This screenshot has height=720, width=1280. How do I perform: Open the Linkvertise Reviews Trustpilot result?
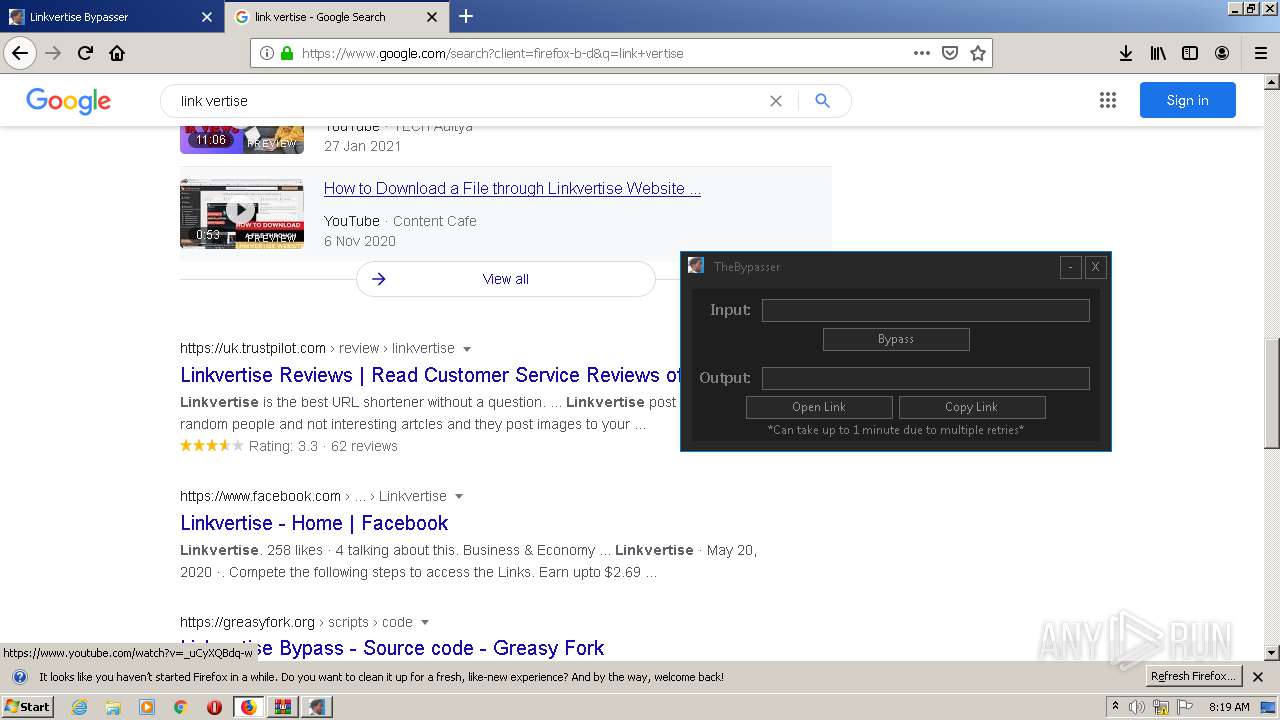tap(430, 375)
